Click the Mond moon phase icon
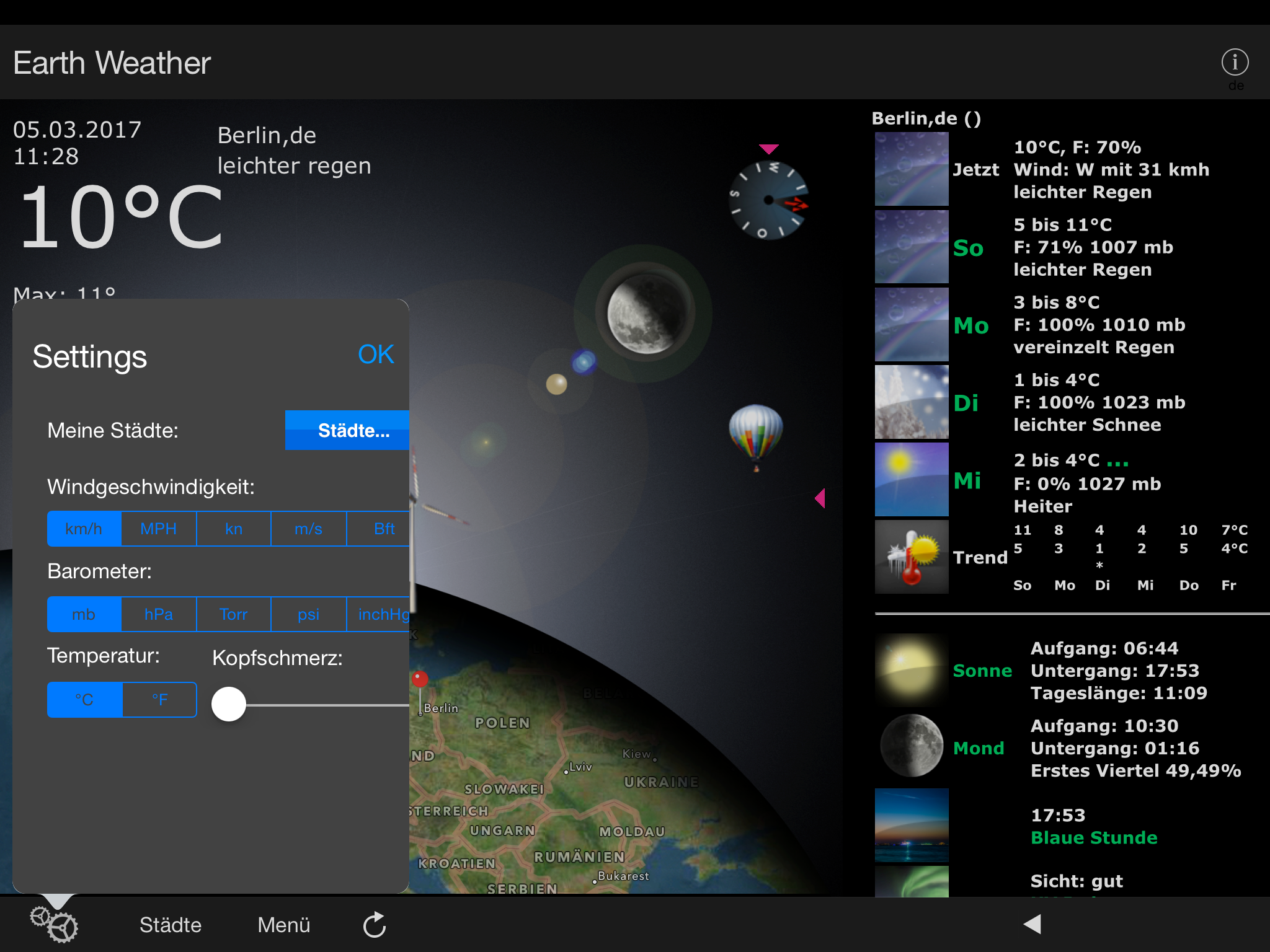 click(x=912, y=746)
